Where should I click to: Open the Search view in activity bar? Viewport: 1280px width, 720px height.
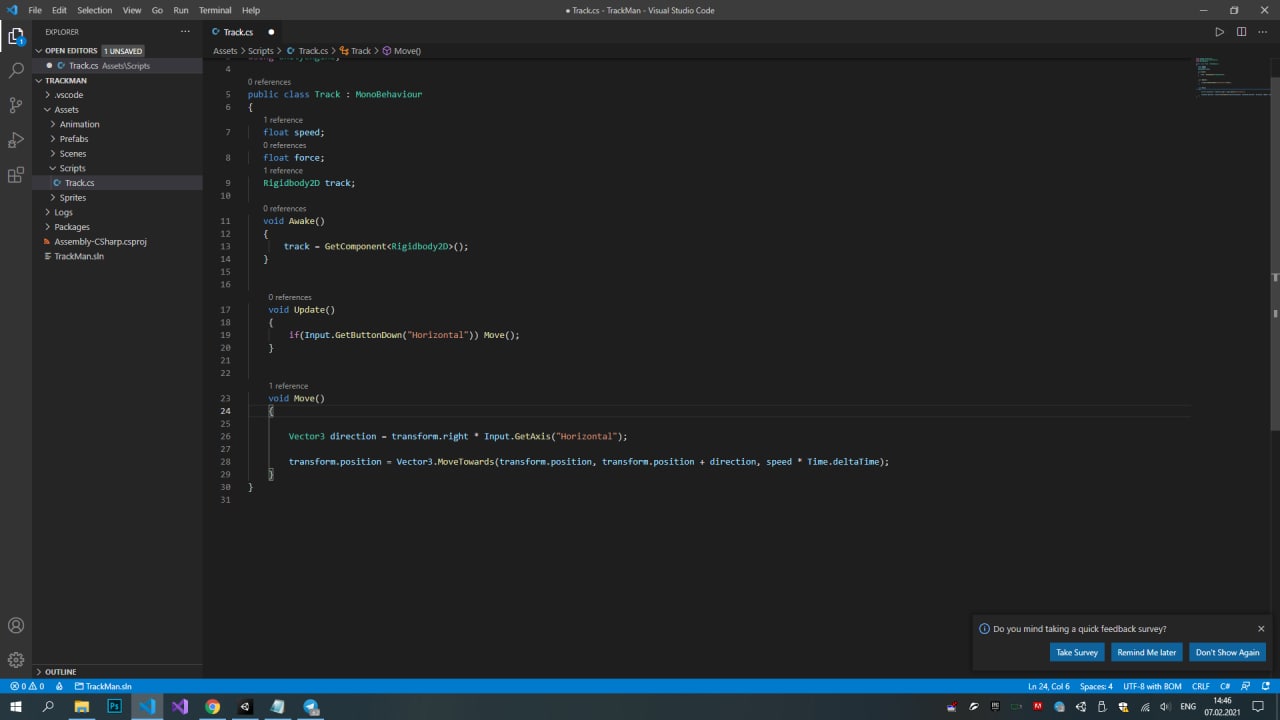click(16, 71)
